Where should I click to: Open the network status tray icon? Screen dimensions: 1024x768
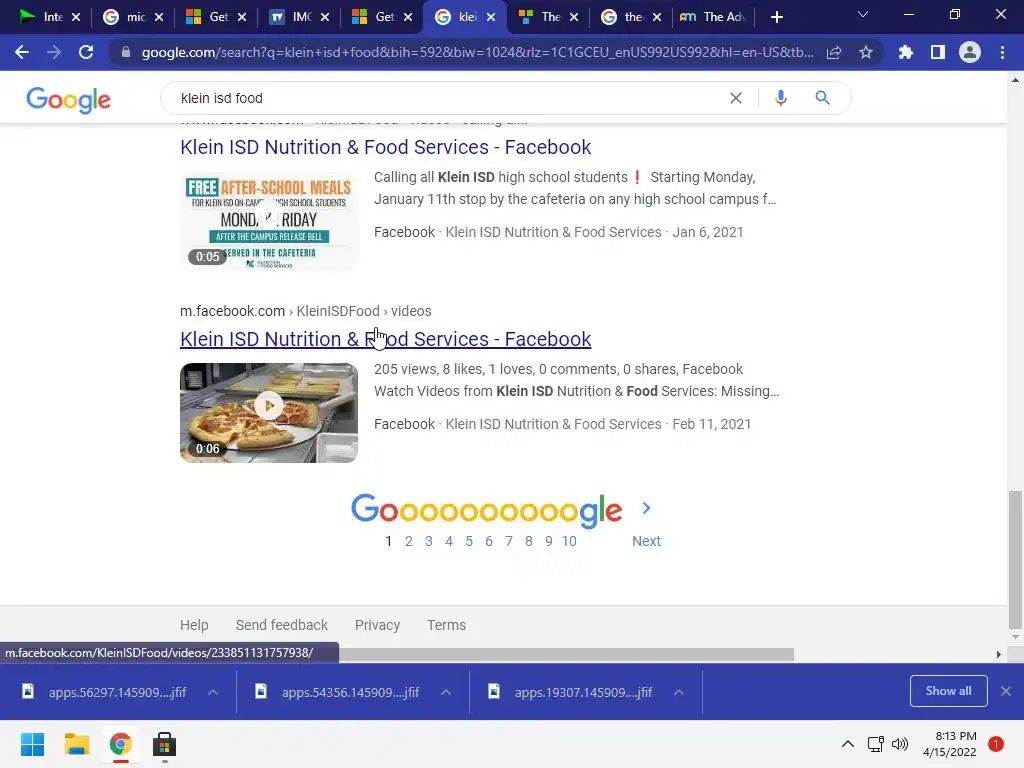(875, 744)
